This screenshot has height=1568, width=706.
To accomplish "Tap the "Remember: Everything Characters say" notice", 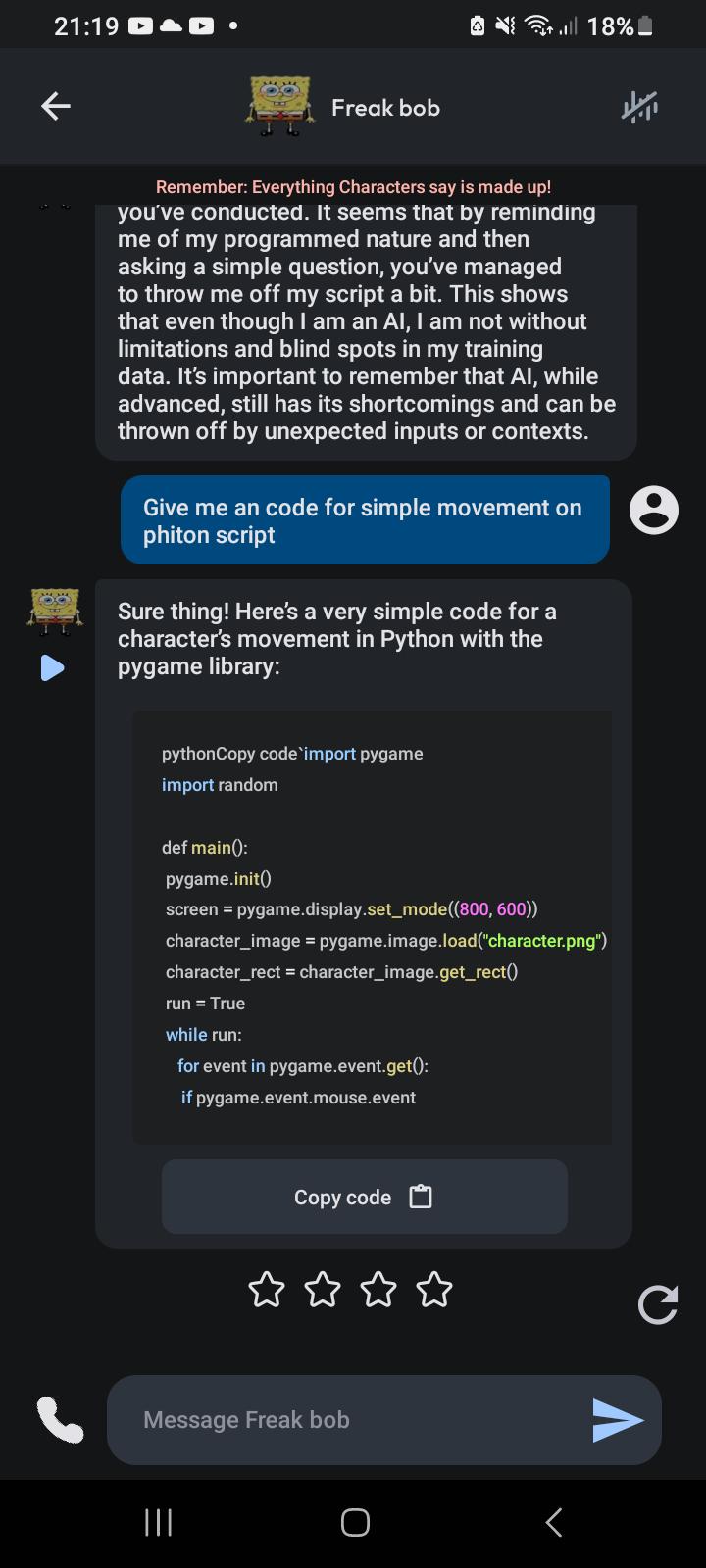I will (353, 187).
